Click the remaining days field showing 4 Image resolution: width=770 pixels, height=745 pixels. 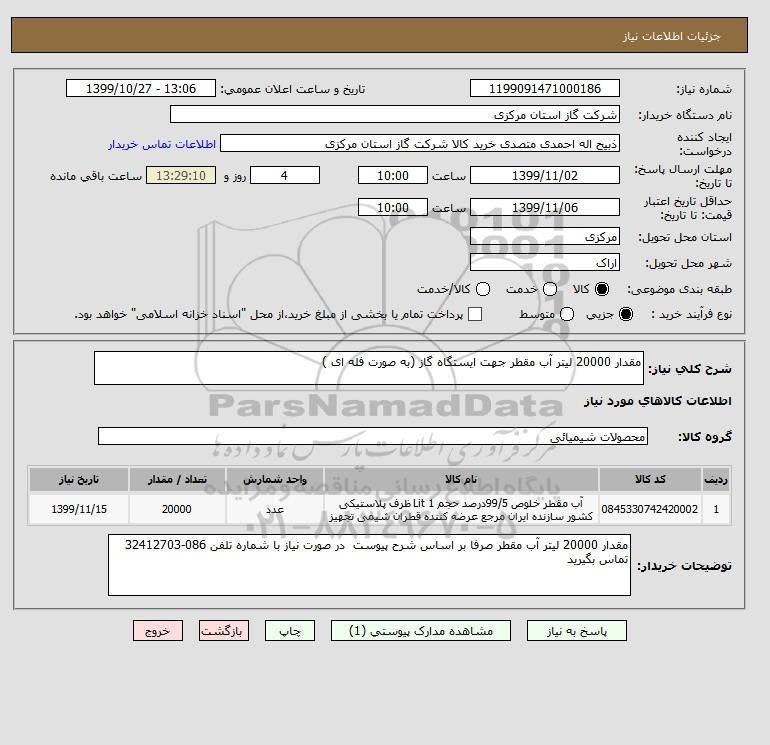(x=285, y=175)
